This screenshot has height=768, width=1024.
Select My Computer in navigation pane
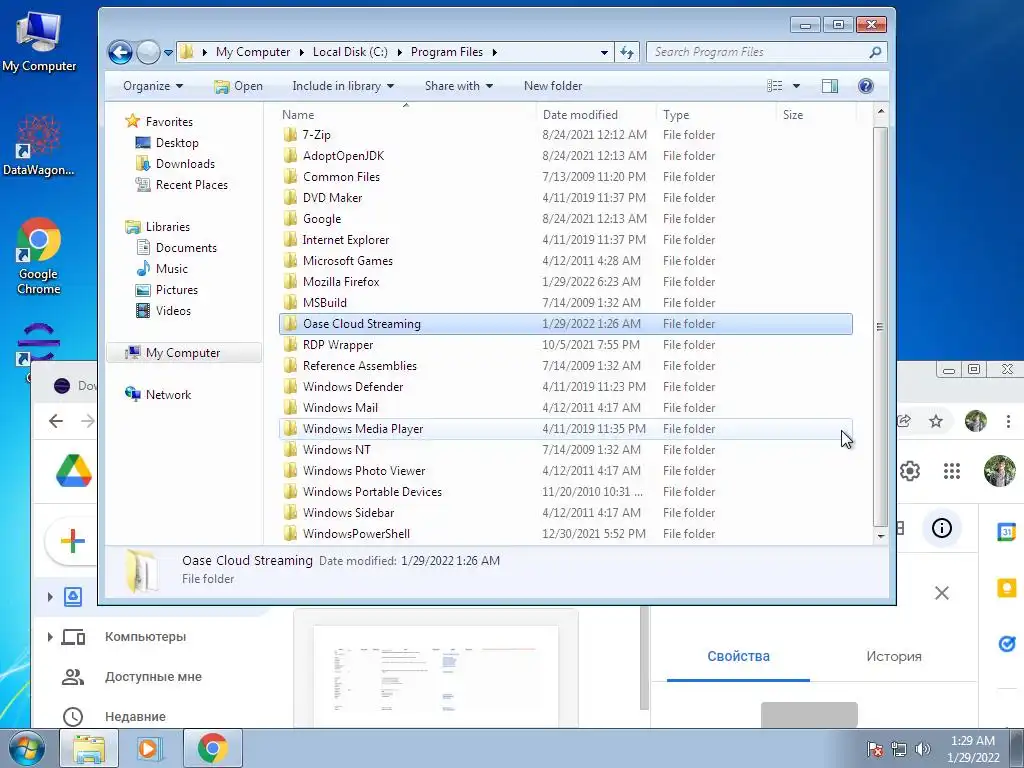184,353
